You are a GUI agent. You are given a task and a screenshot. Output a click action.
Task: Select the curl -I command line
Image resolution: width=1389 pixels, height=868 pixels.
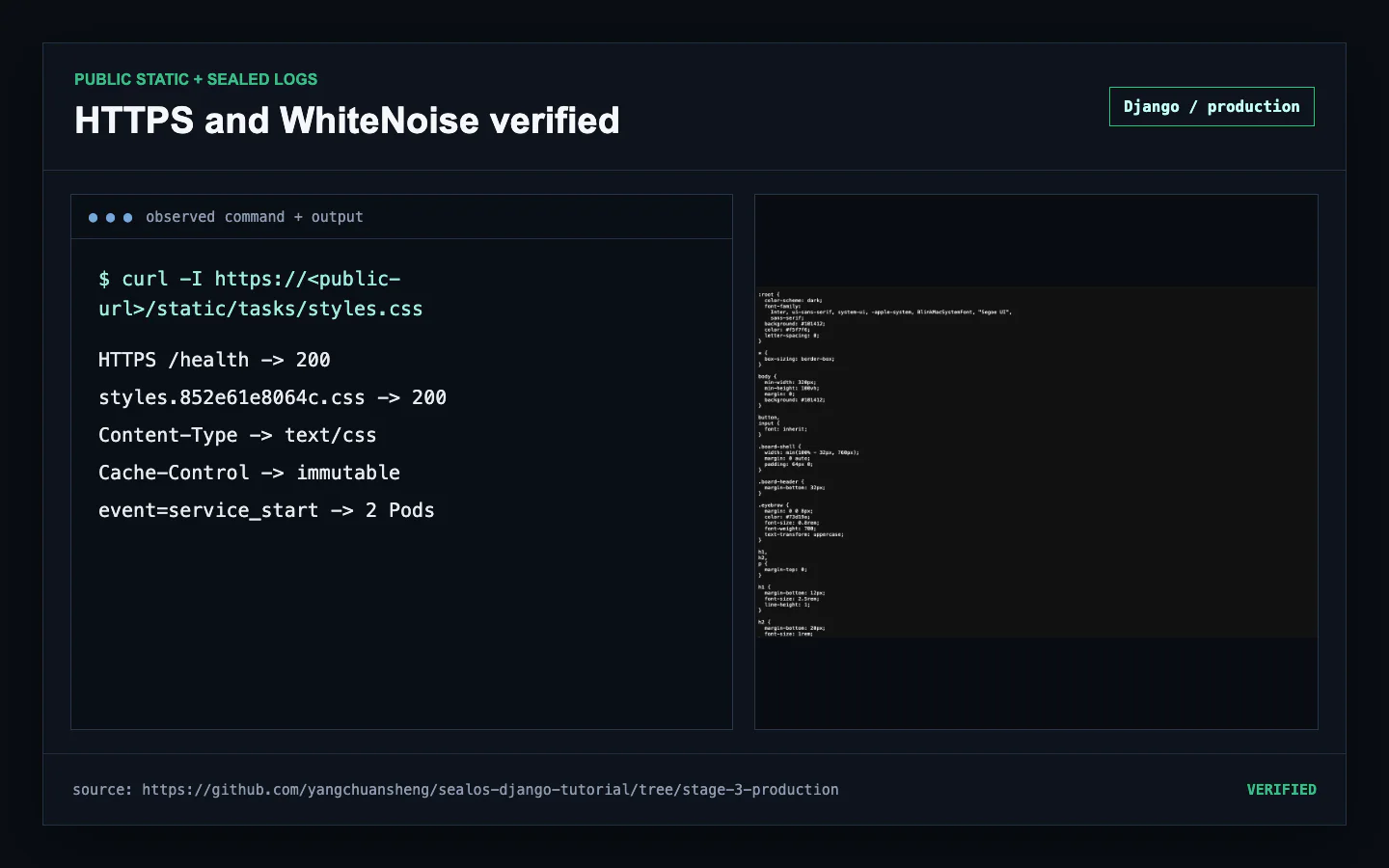[260, 293]
